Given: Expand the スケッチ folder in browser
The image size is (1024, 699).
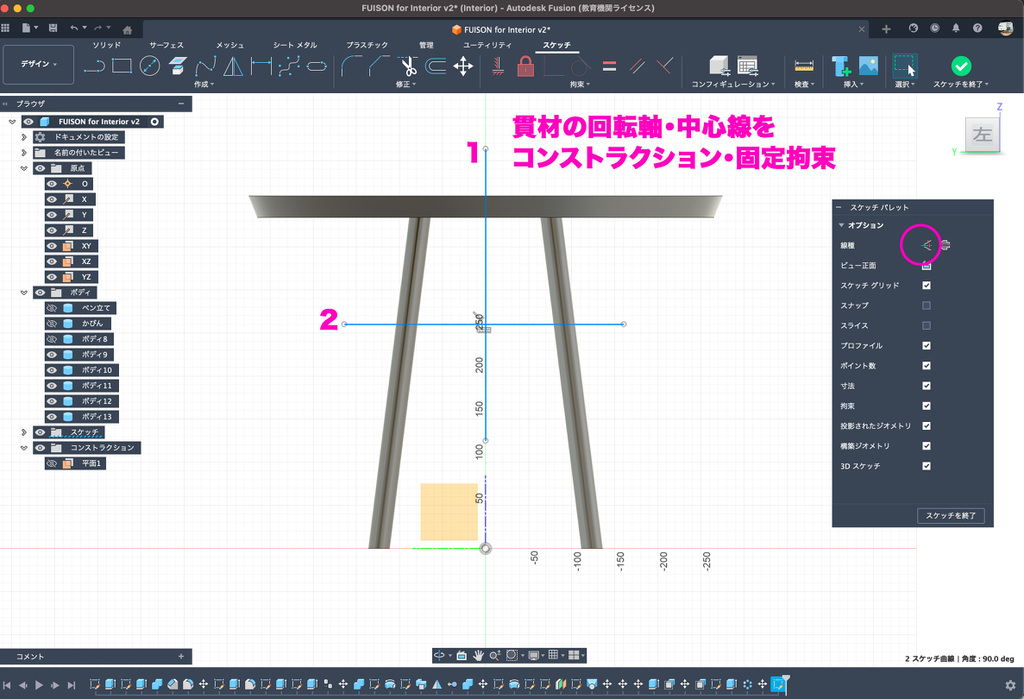Looking at the screenshot, I should 25,432.
